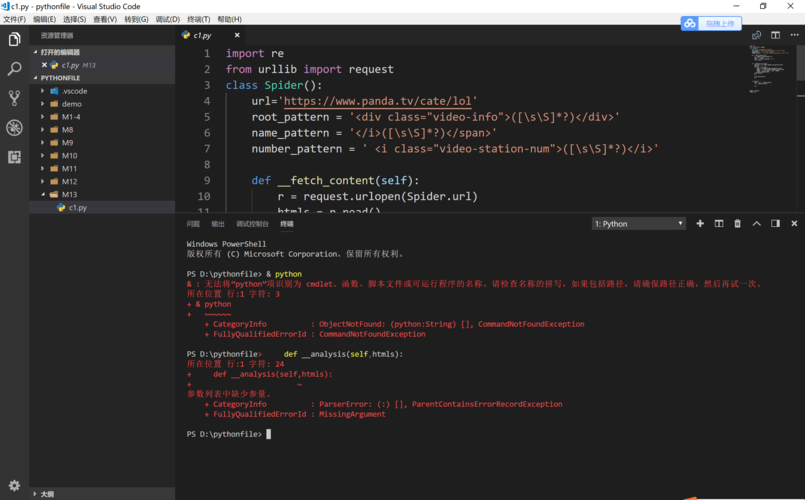Click the 'root_pattern' variable in code
Image resolution: width=805 pixels, height=500 pixels.
pos(290,117)
